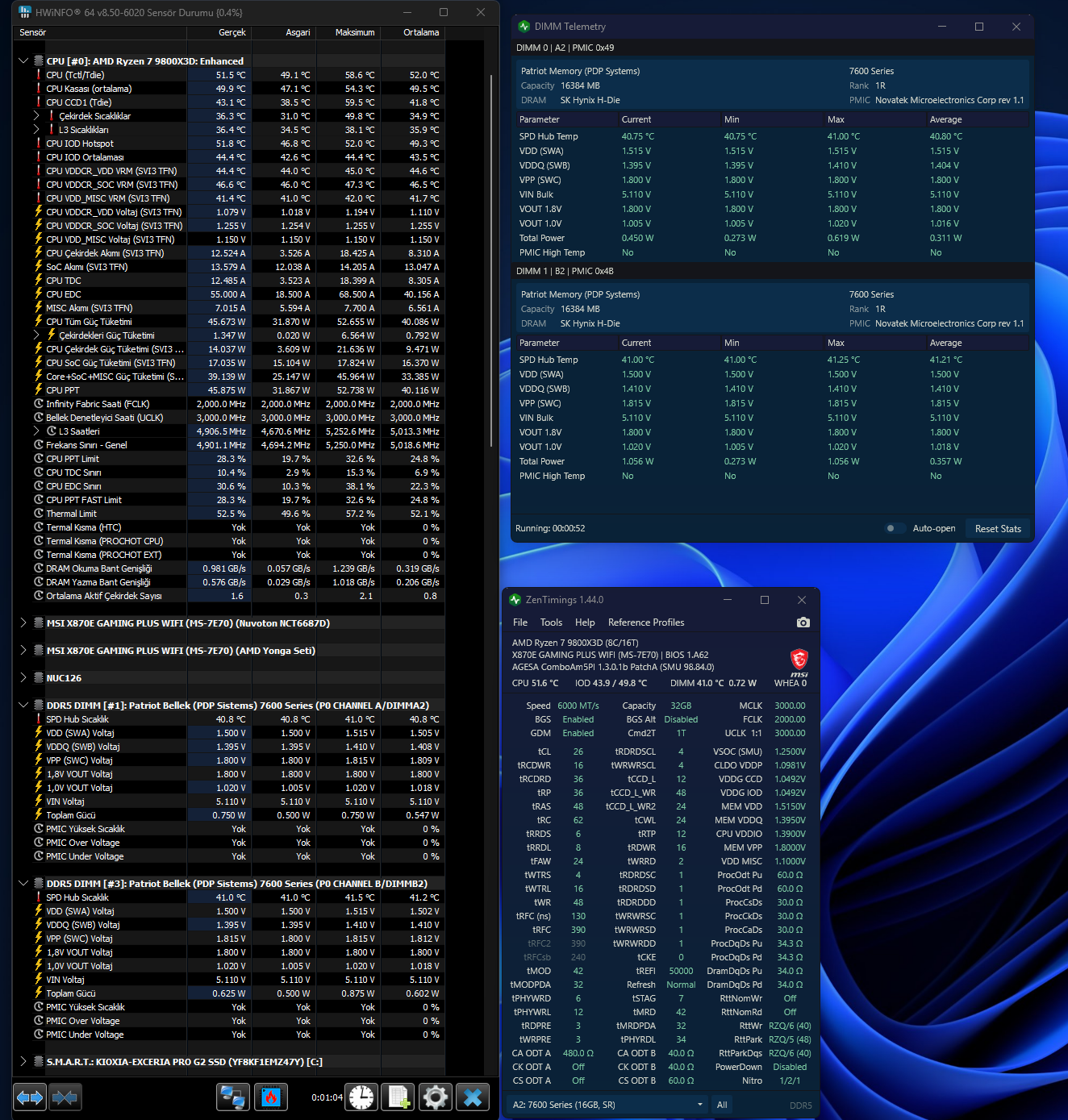The width and height of the screenshot is (1068, 1120).
Task: Open HWiNFO settings gear icon
Action: (x=436, y=1097)
